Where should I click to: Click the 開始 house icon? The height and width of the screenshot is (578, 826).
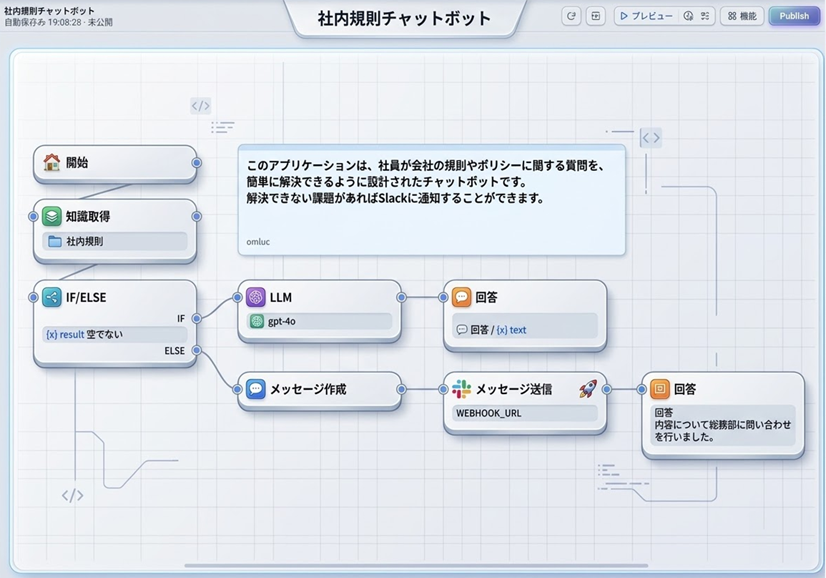click(52, 162)
